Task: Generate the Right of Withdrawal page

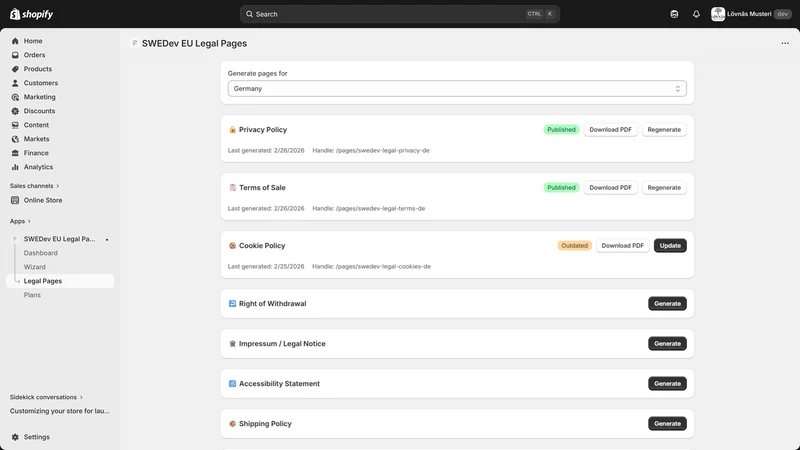Action: click(x=667, y=304)
